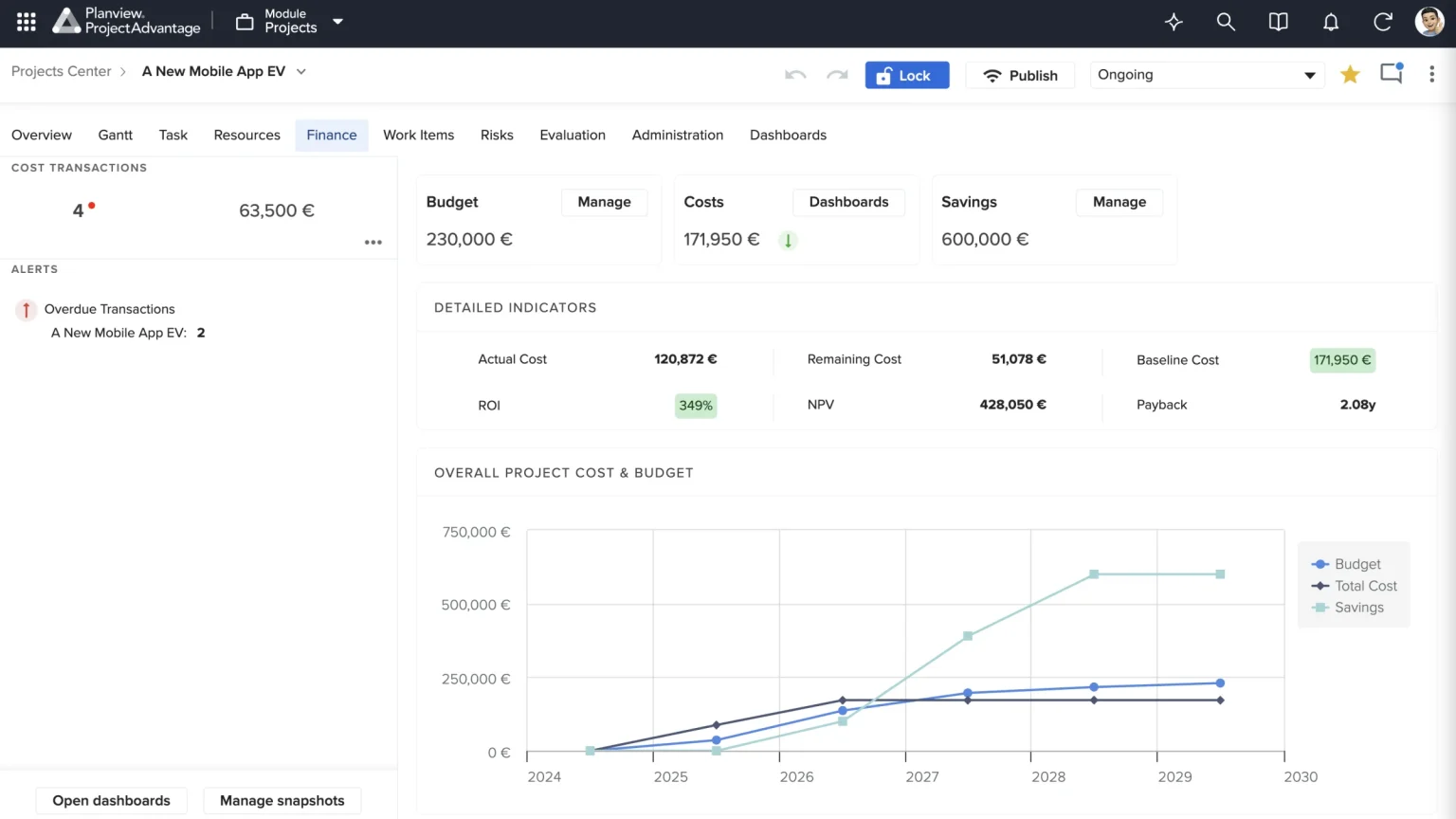The image size is (1456, 819).
Task: Toggle Total Cost series in legend
Action: 1355,586
